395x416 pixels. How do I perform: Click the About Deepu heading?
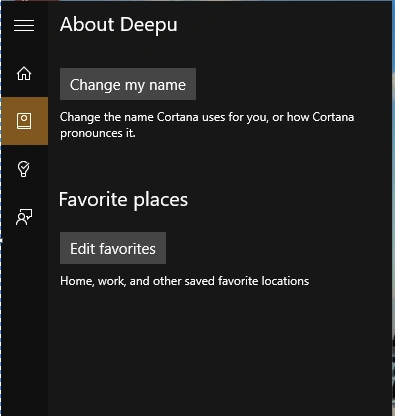pos(119,25)
